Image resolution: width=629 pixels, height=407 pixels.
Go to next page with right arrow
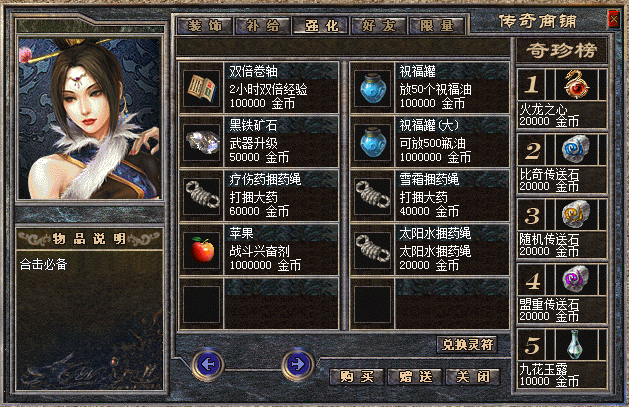pyautogui.click(x=298, y=364)
